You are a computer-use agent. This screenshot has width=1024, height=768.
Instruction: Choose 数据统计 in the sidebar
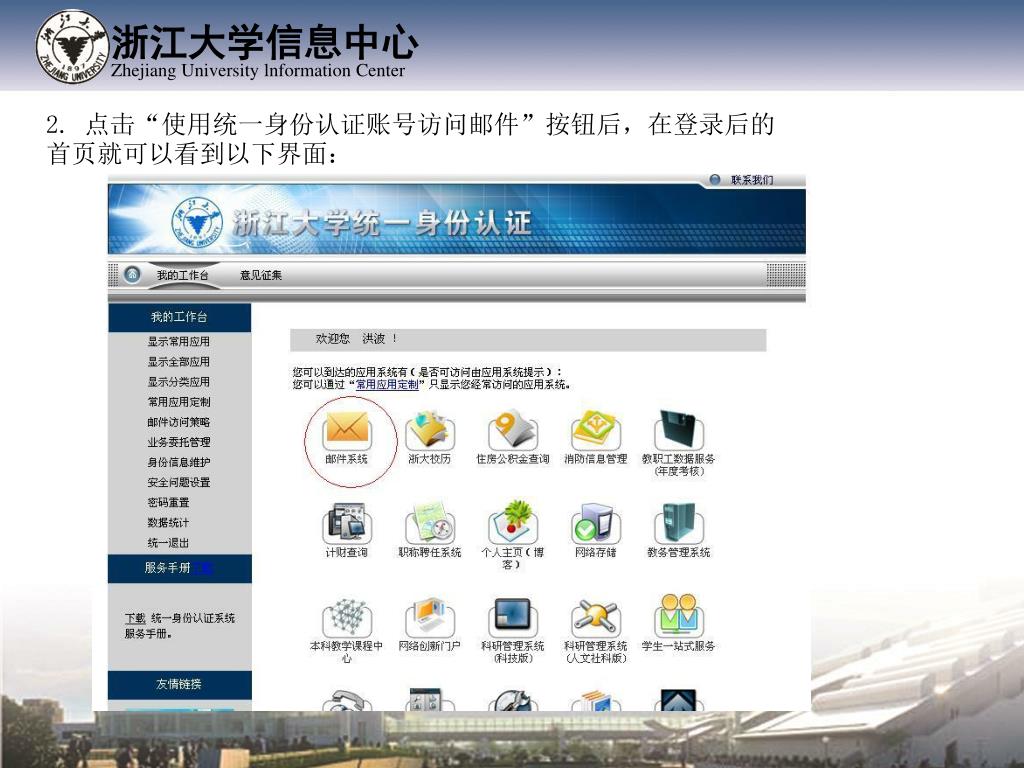(168, 523)
